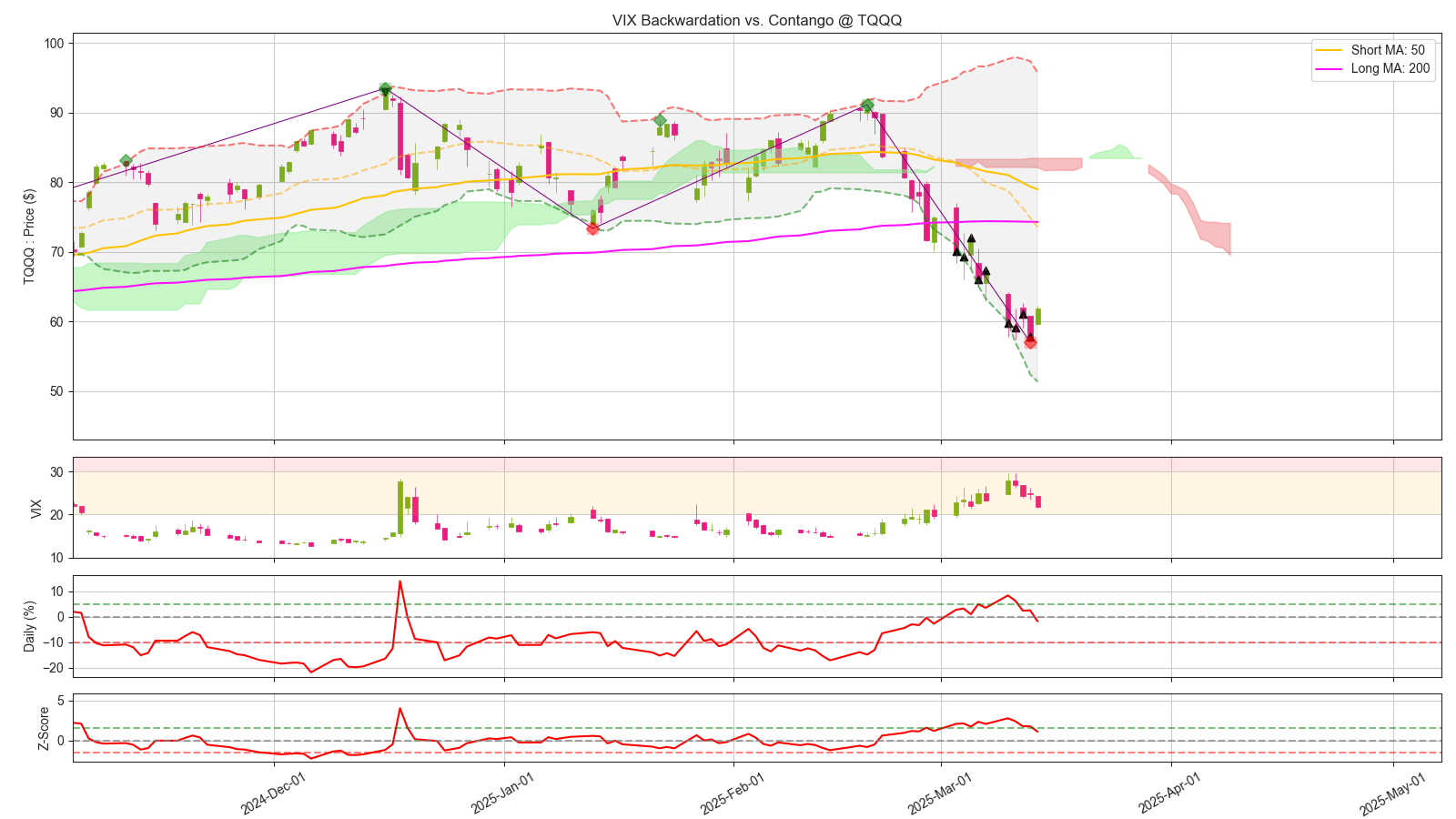Select the 2025-May-01 date tick label
1456x819 pixels.
tap(1391, 793)
